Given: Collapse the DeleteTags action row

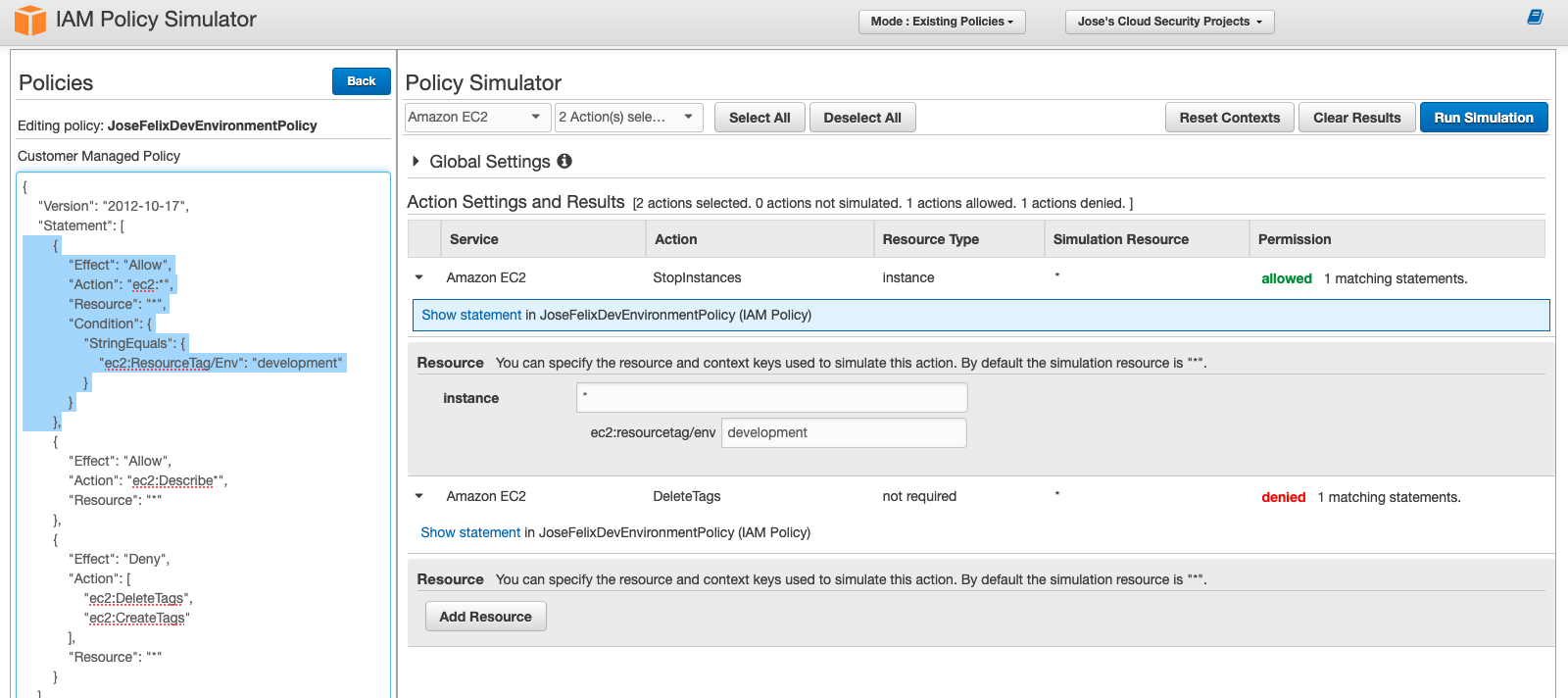Looking at the screenshot, I should [x=419, y=496].
